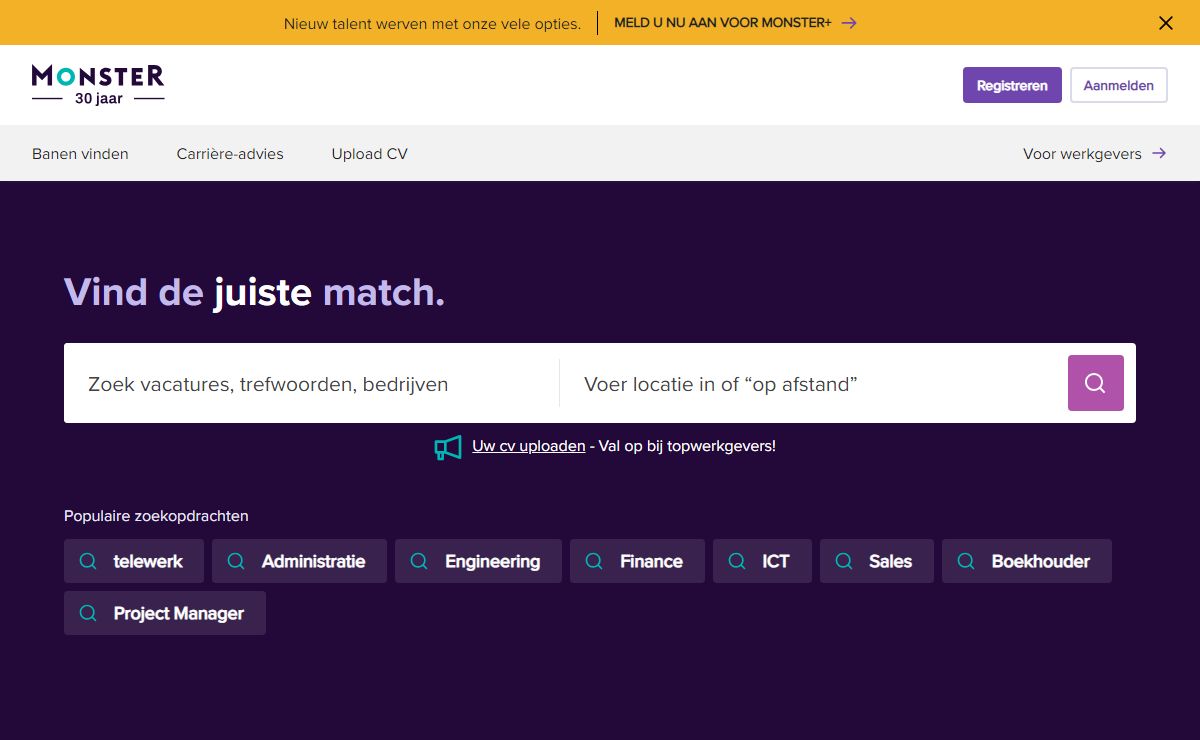This screenshot has height=740, width=1200.
Task: Focus the Zoek vacatures keyword field
Action: point(312,383)
